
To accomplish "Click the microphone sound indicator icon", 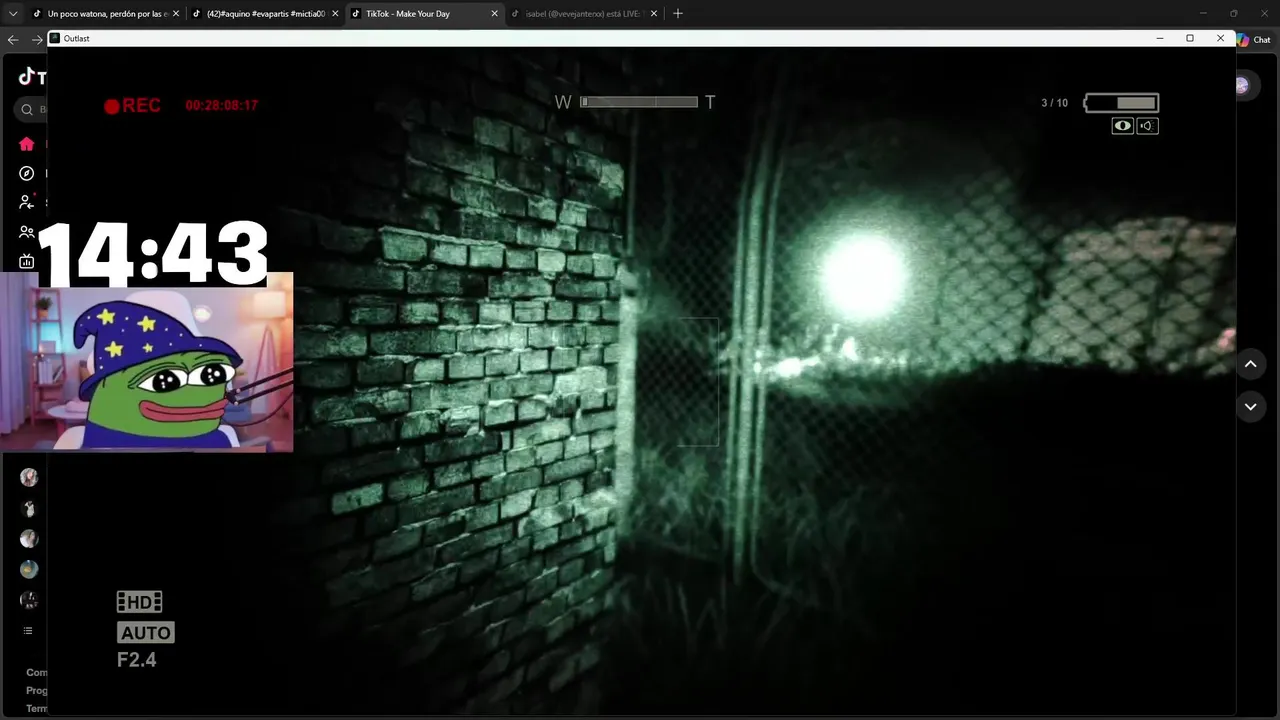I will pyautogui.click(x=1147, y=126).
